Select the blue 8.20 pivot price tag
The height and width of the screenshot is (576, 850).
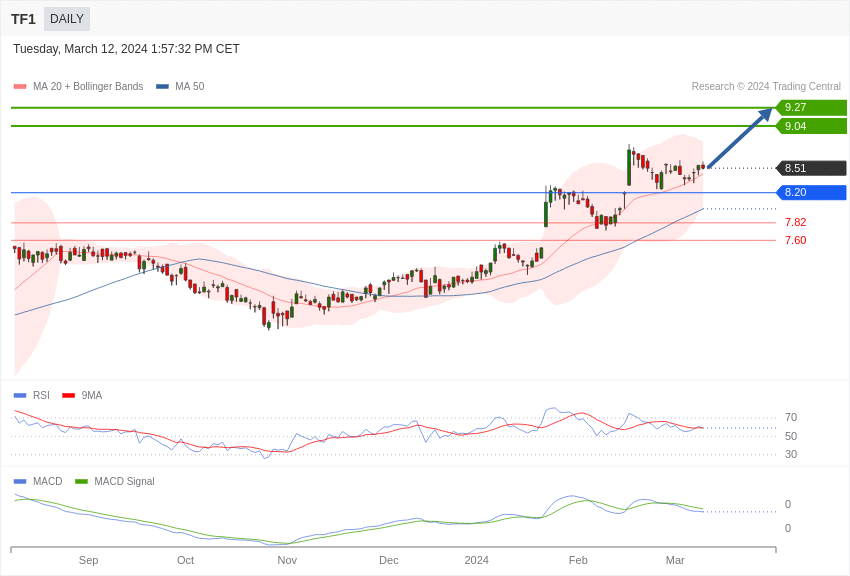pyautogui.click(x=811, y=192)
